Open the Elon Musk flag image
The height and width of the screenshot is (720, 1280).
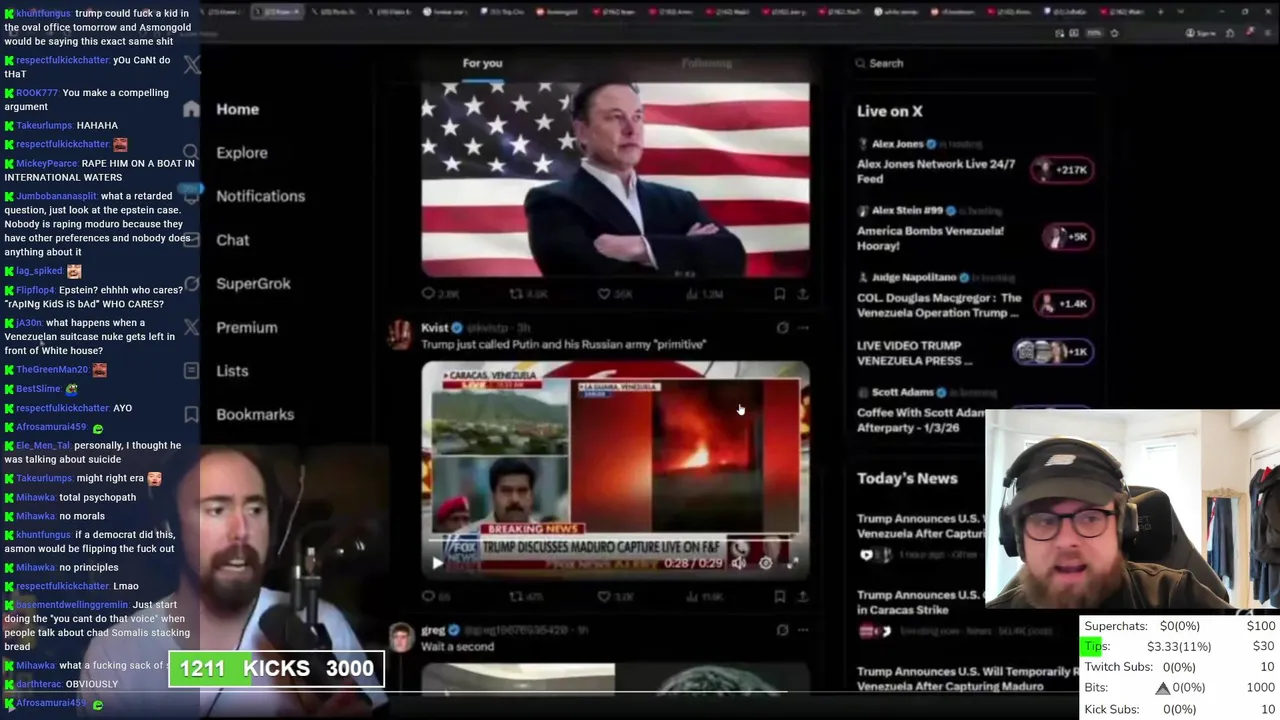tap(615, 180)
